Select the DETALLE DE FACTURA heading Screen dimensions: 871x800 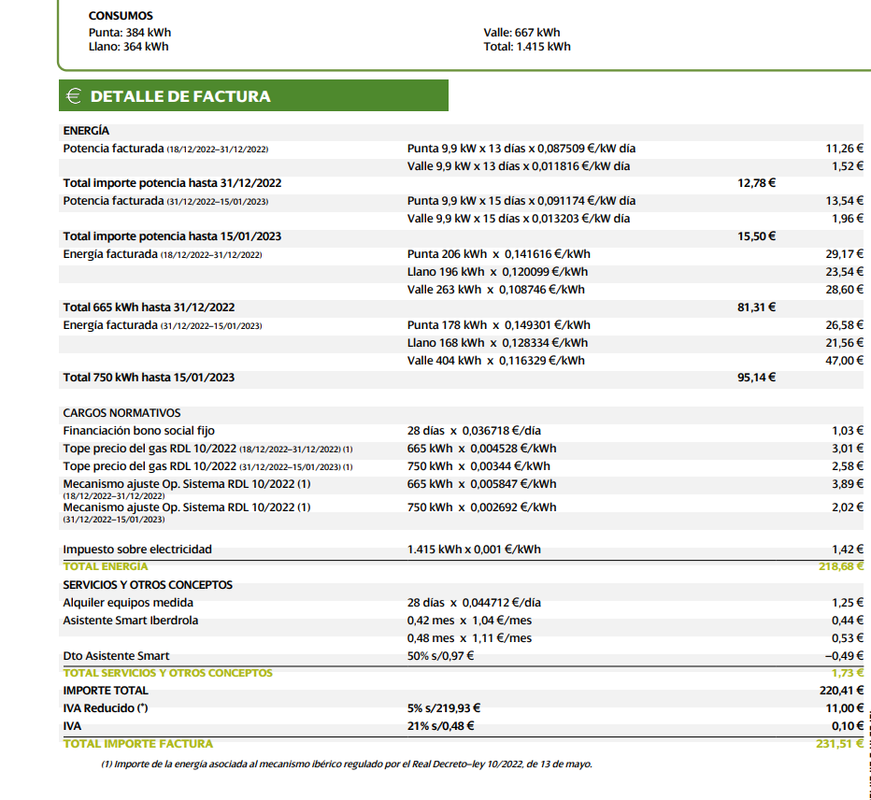[180, 96]
